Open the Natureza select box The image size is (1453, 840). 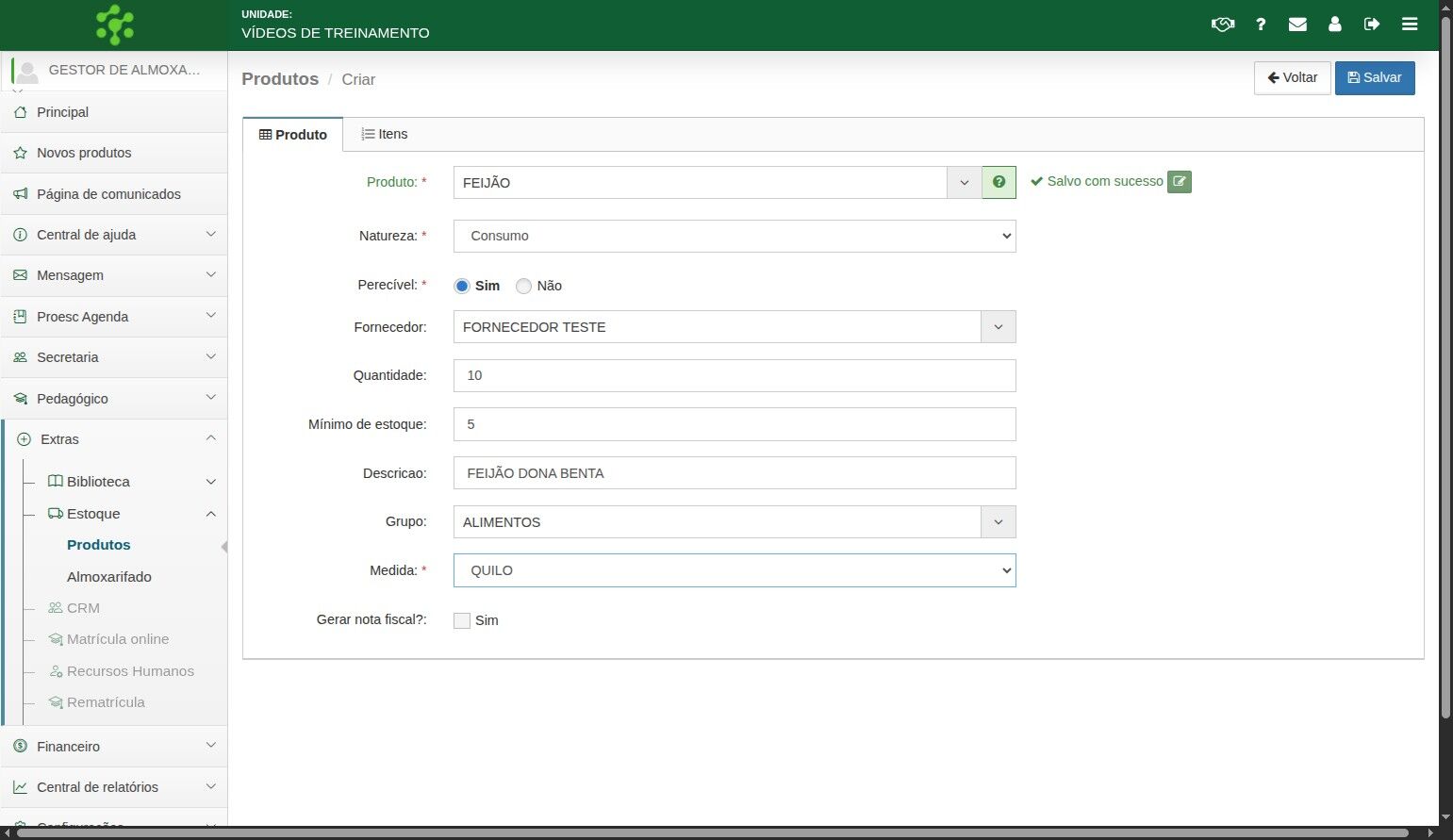click(735, 236)
